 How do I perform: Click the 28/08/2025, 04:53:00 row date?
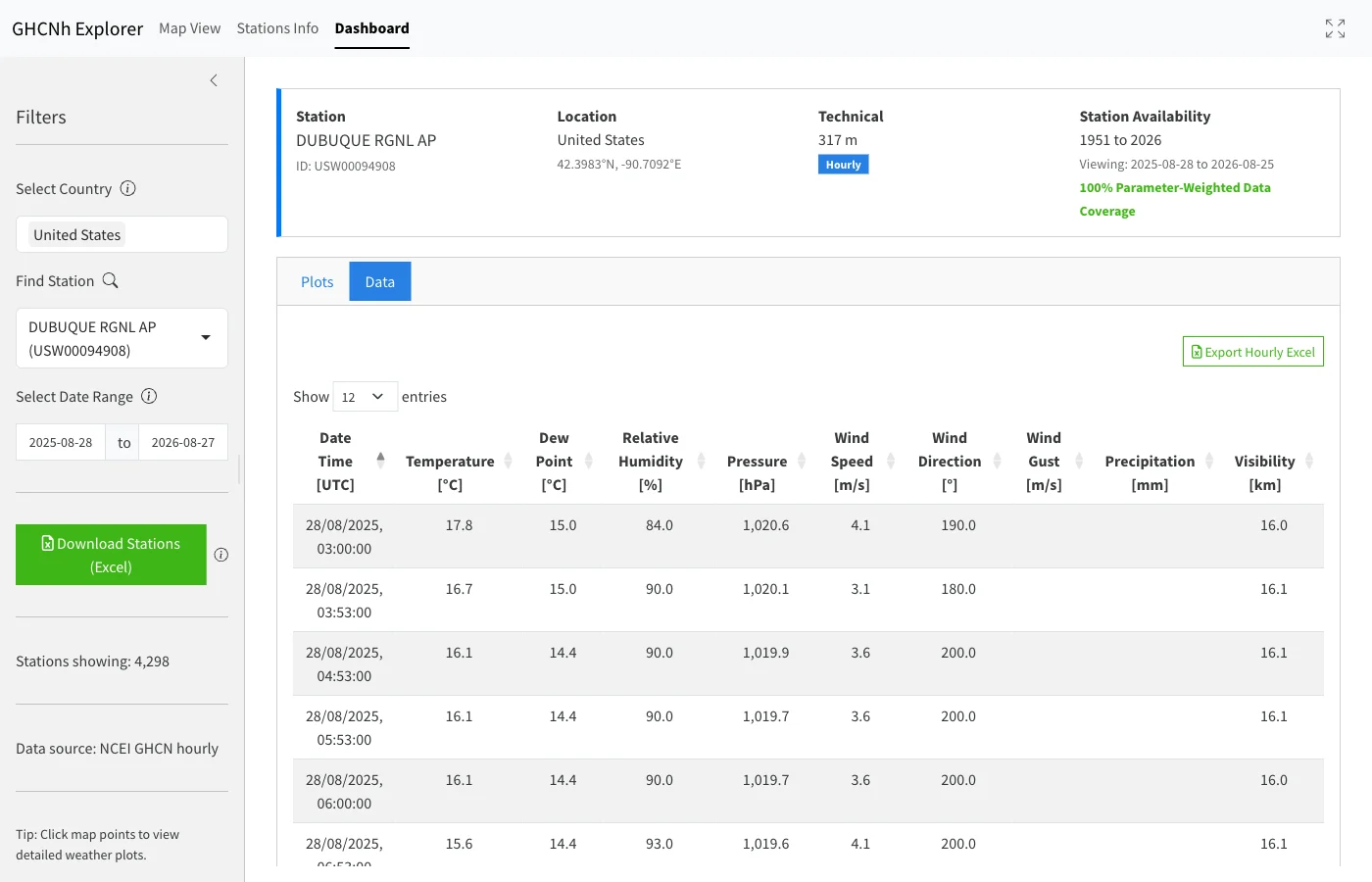pyautogui.click(x=344, y=664)
